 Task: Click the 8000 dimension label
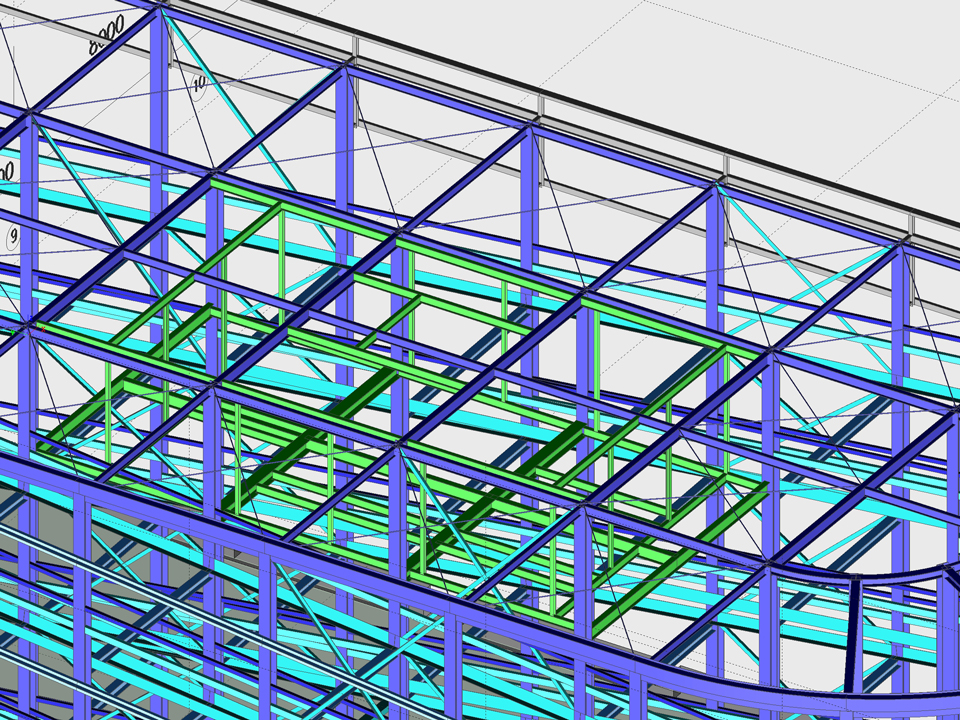coord(105,36)
